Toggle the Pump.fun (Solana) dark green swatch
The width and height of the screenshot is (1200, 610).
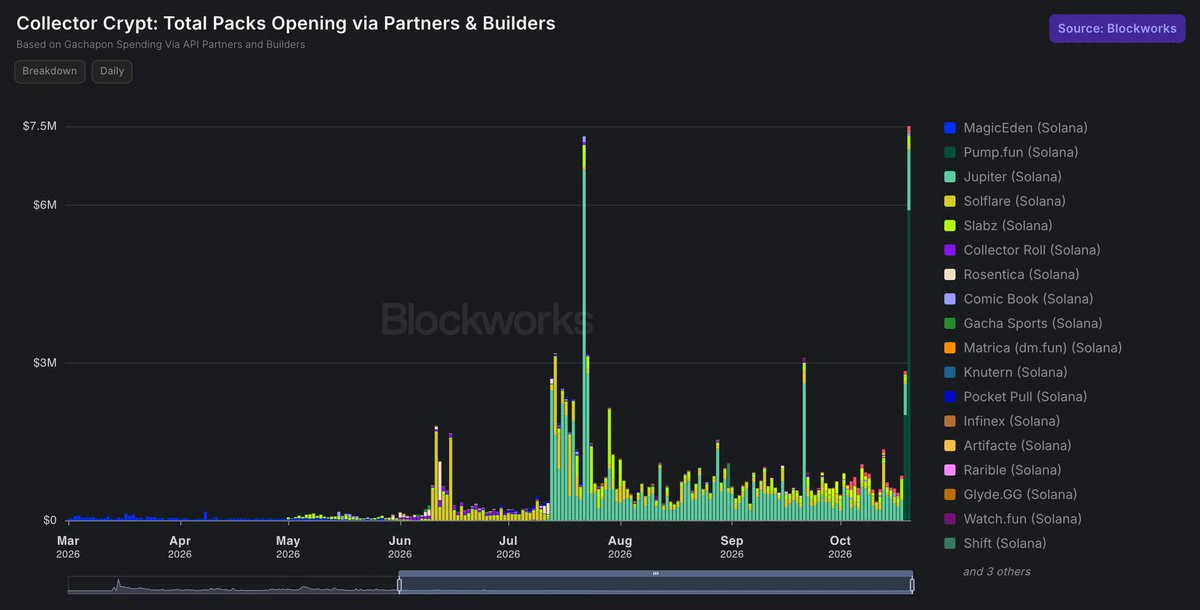[x=950, y=152]
